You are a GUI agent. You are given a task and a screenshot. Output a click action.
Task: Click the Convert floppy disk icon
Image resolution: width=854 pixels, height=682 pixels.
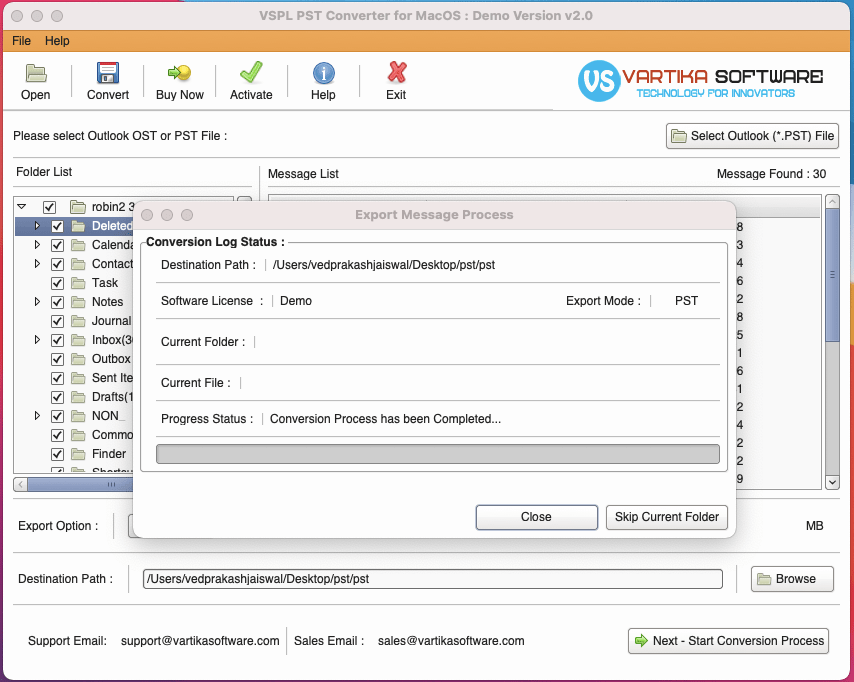pos(108,73)
